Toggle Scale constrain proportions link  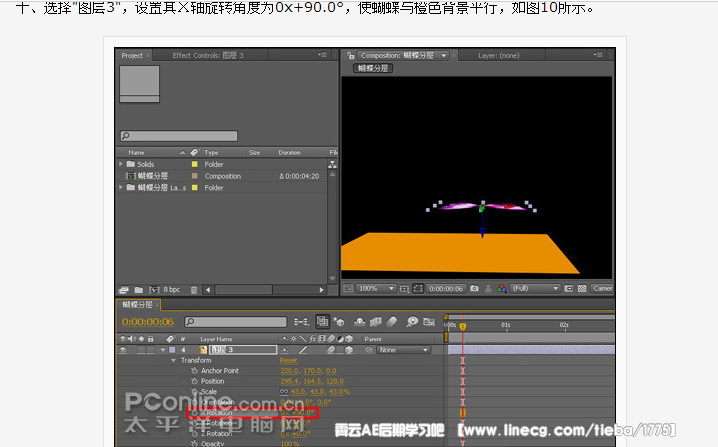tap(284, 392)
